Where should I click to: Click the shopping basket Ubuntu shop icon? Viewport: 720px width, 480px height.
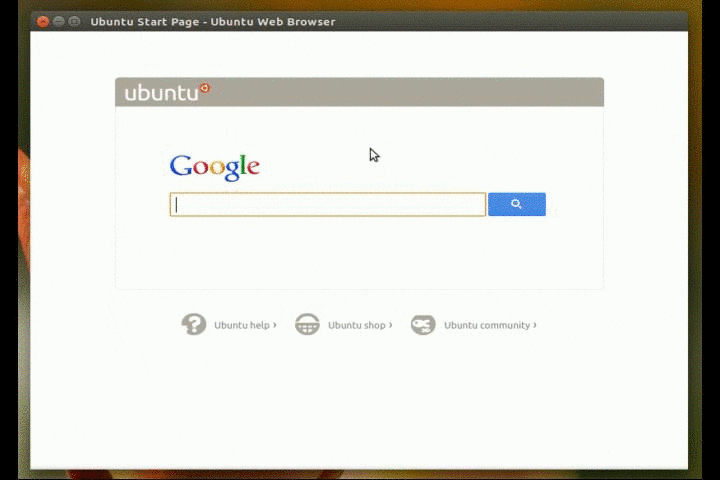[307, 324]
